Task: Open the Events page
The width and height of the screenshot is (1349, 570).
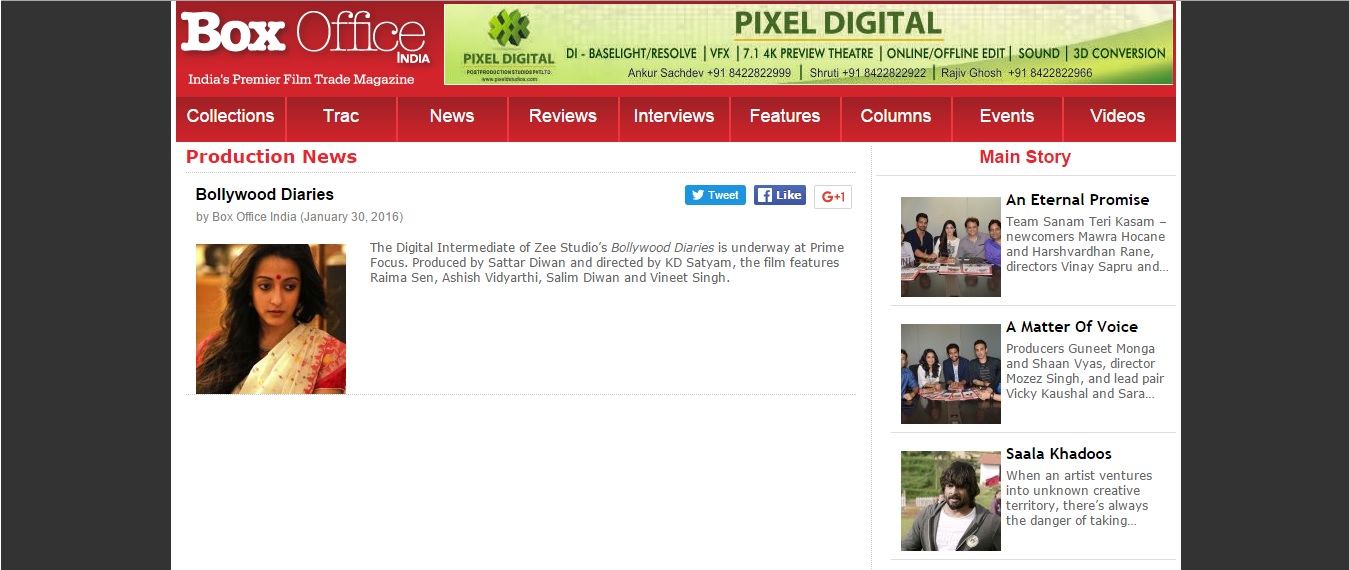Action: click(1007, 116)
